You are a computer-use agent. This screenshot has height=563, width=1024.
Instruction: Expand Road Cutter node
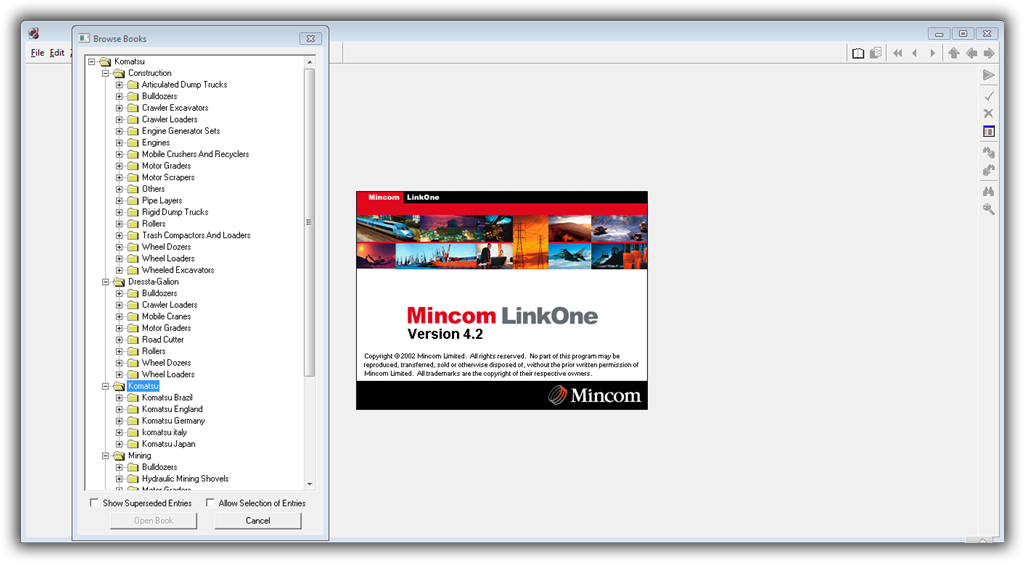click(x=119, y=340)
